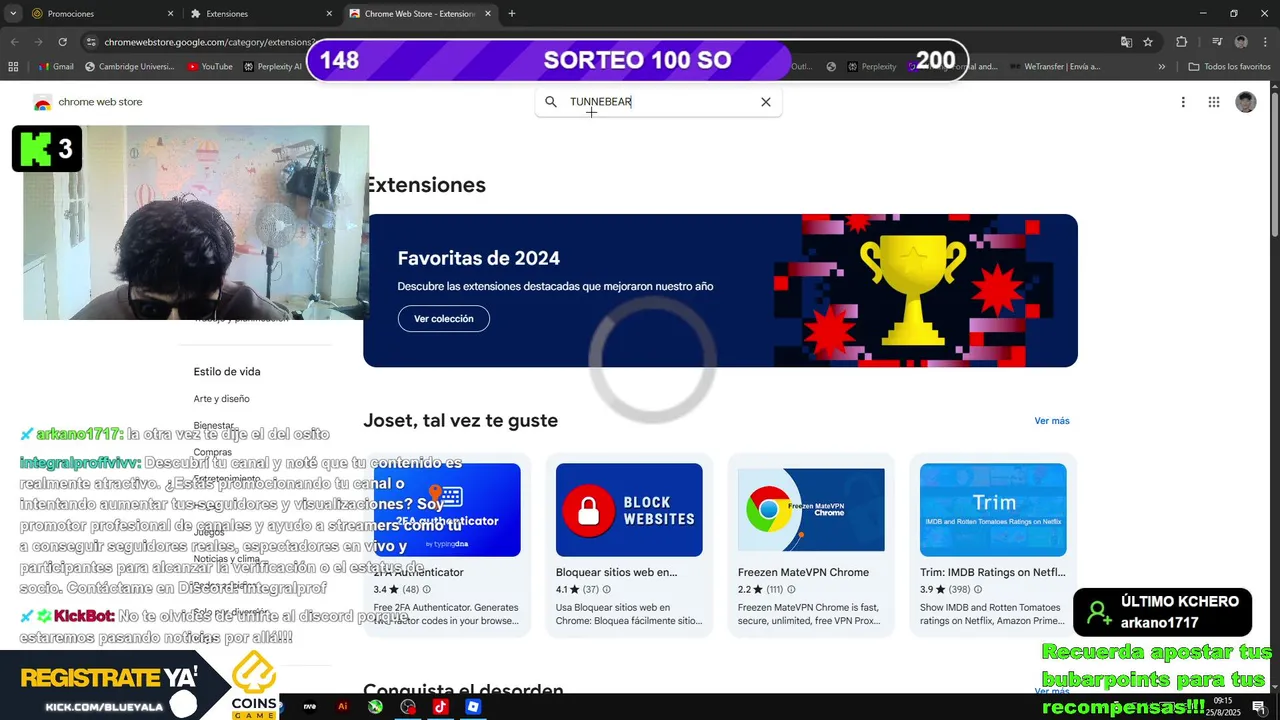
Task: Open the Google account avatar
Action: pos(1246,102)
